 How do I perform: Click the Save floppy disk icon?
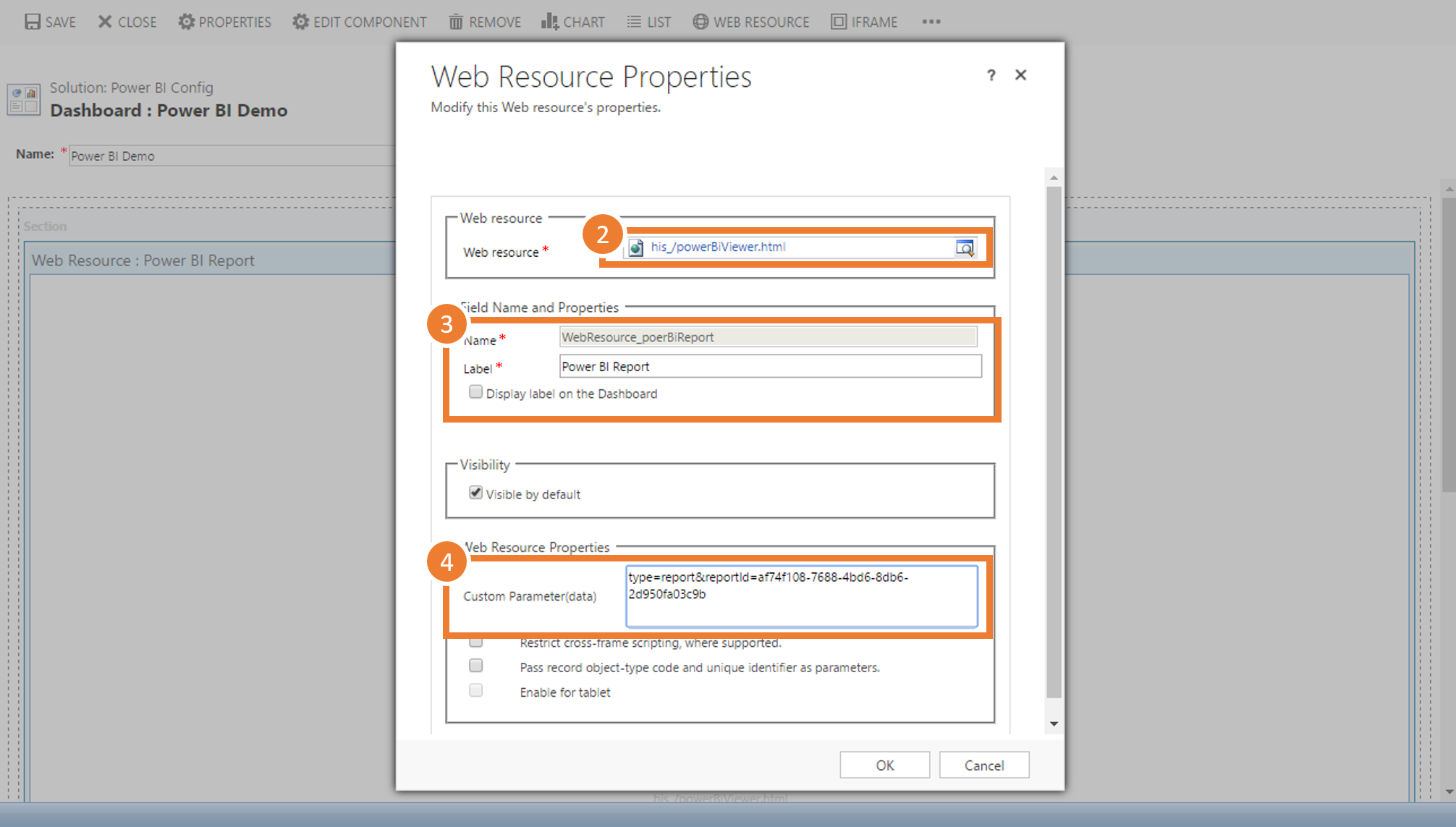click(x=33, y=22)
